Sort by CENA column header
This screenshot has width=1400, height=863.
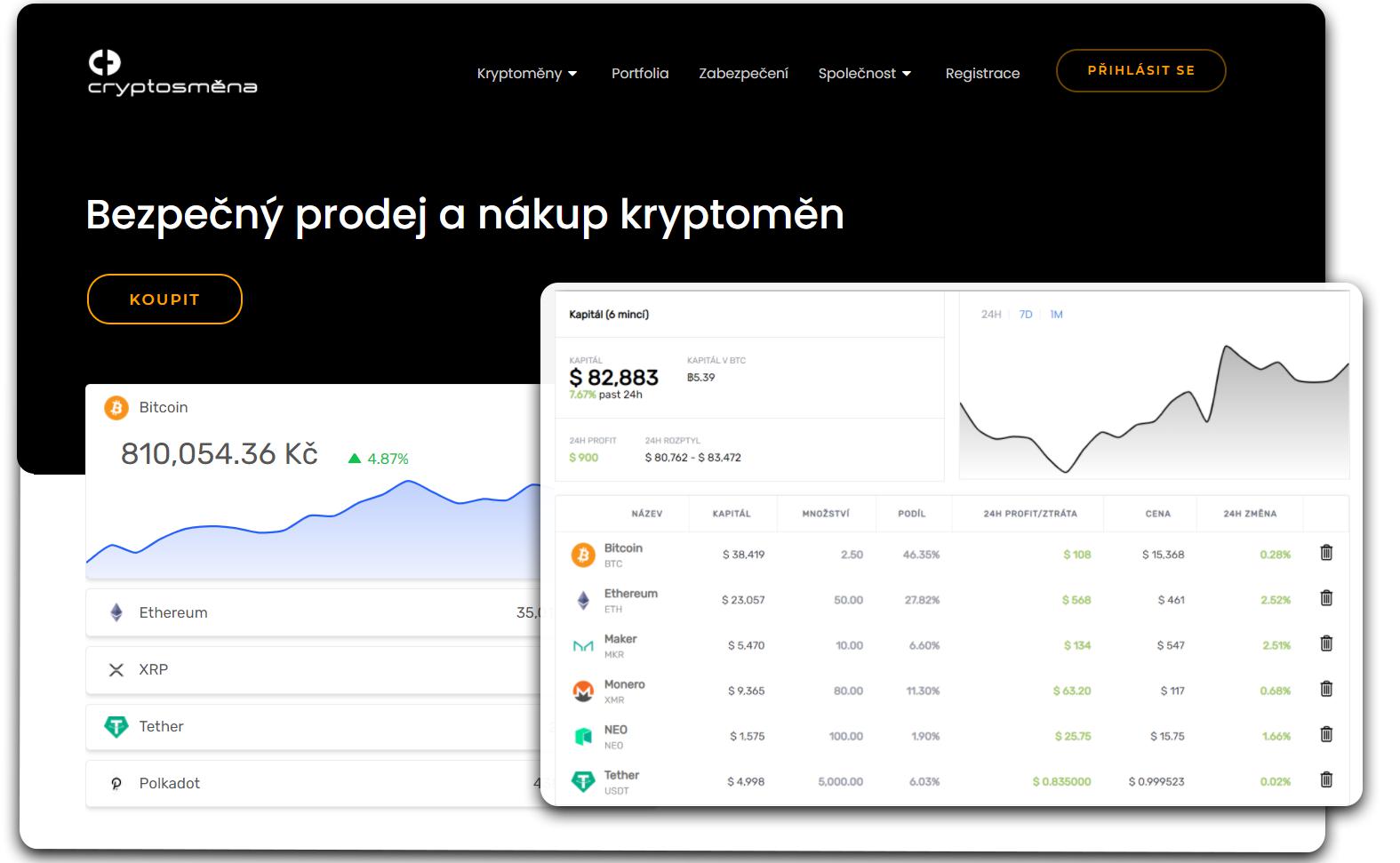1157,514
